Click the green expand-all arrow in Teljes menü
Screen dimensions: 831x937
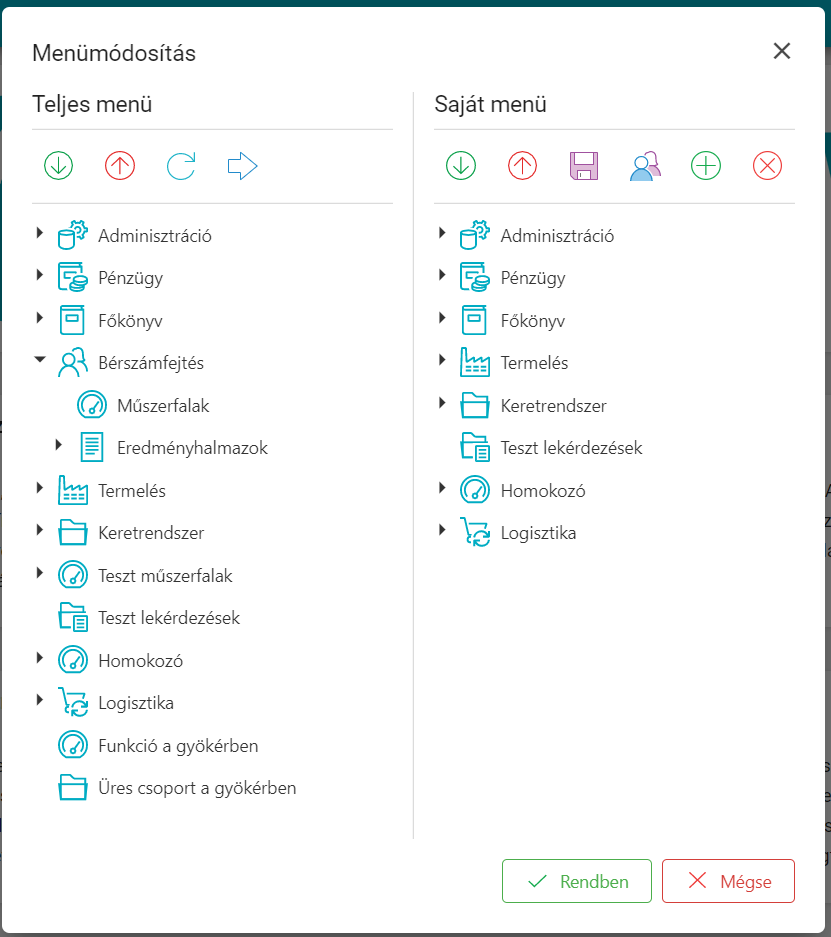[59, 166]
